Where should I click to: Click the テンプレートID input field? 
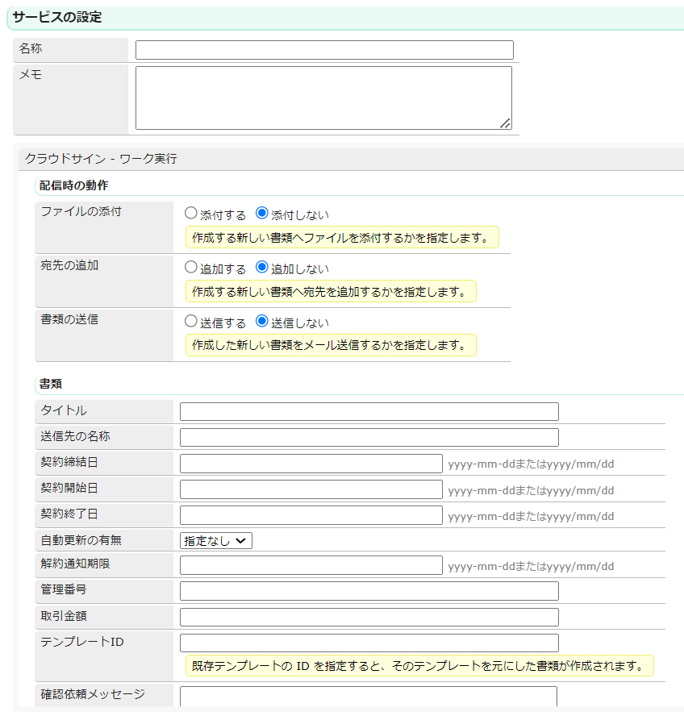click(369, 643)
